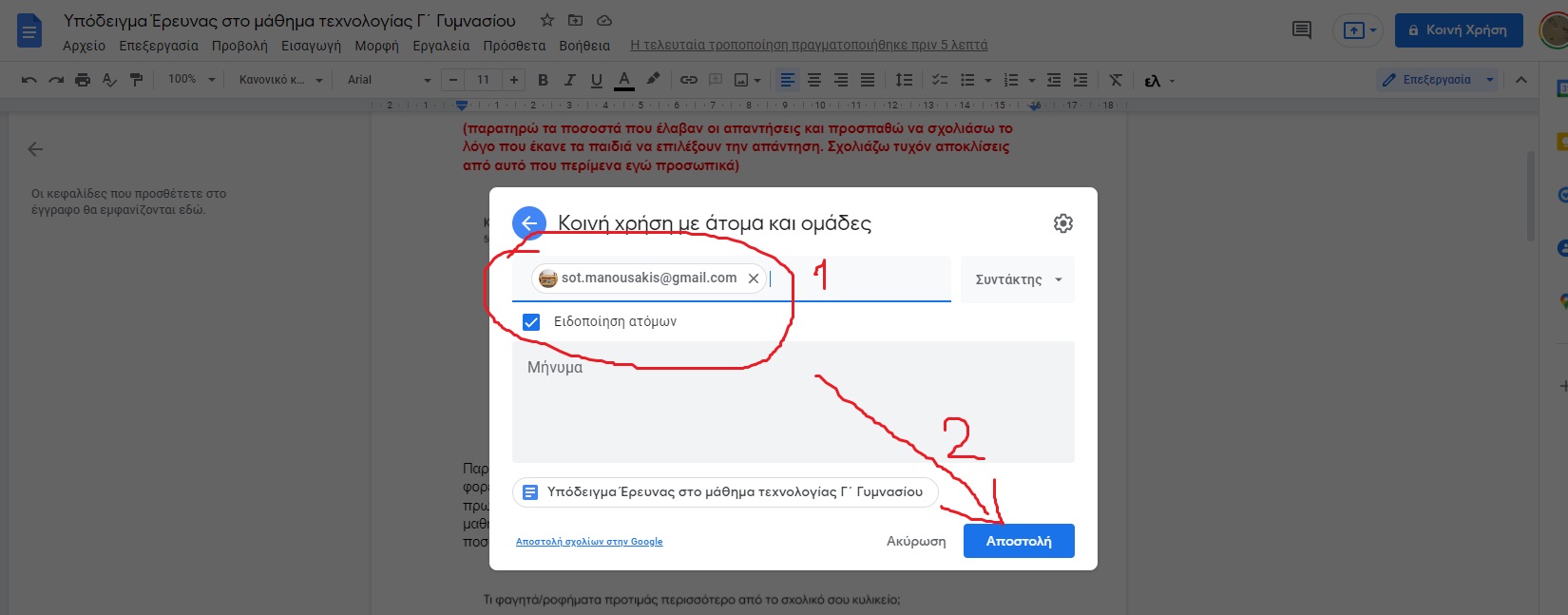Open the 100% zoom dropdown
This screenshot has height=615, width=1568.
point(191,80)
